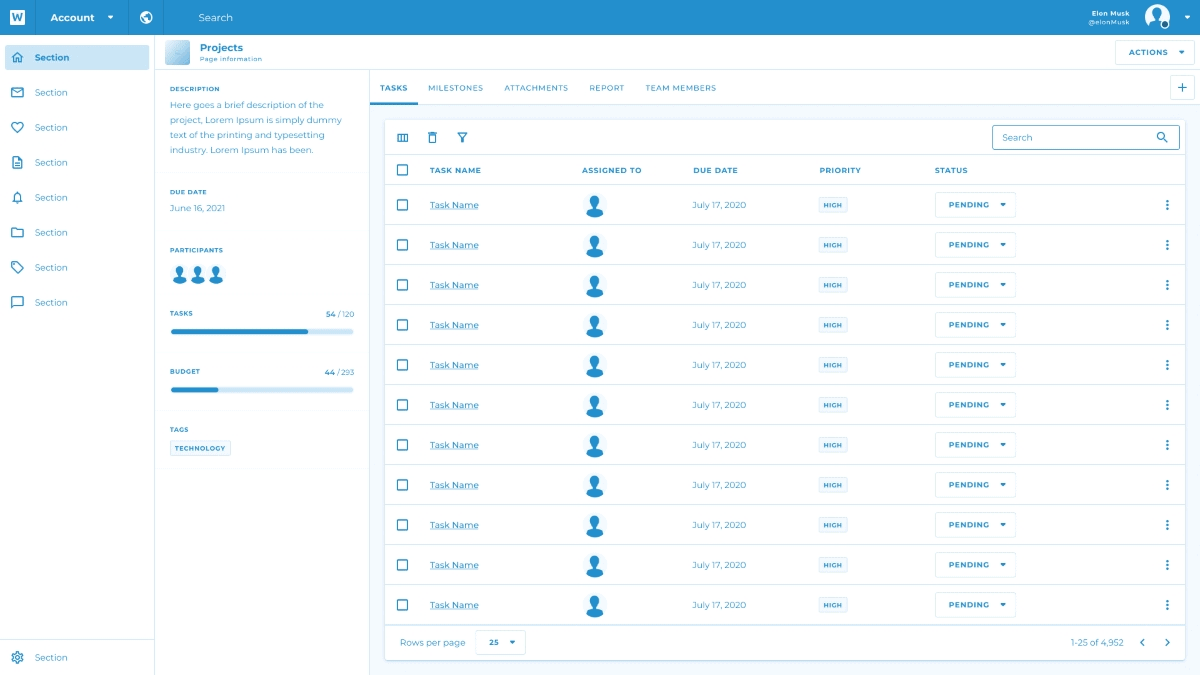Switch to the Milestones tab

click(455, 88)
